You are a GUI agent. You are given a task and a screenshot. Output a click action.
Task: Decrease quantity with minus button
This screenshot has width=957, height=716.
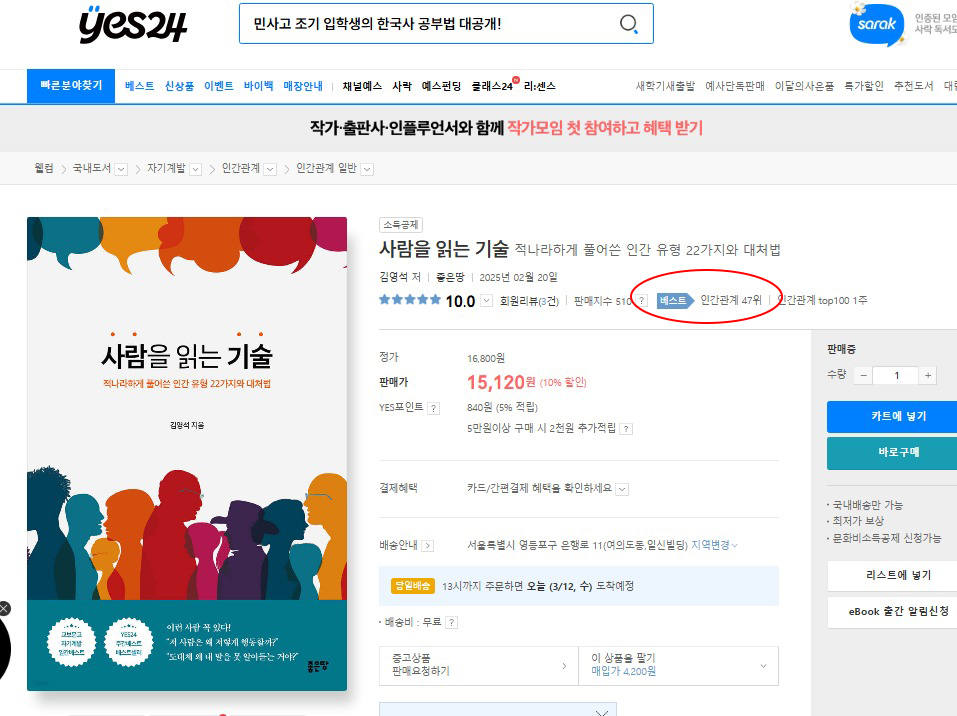[864, 375]
